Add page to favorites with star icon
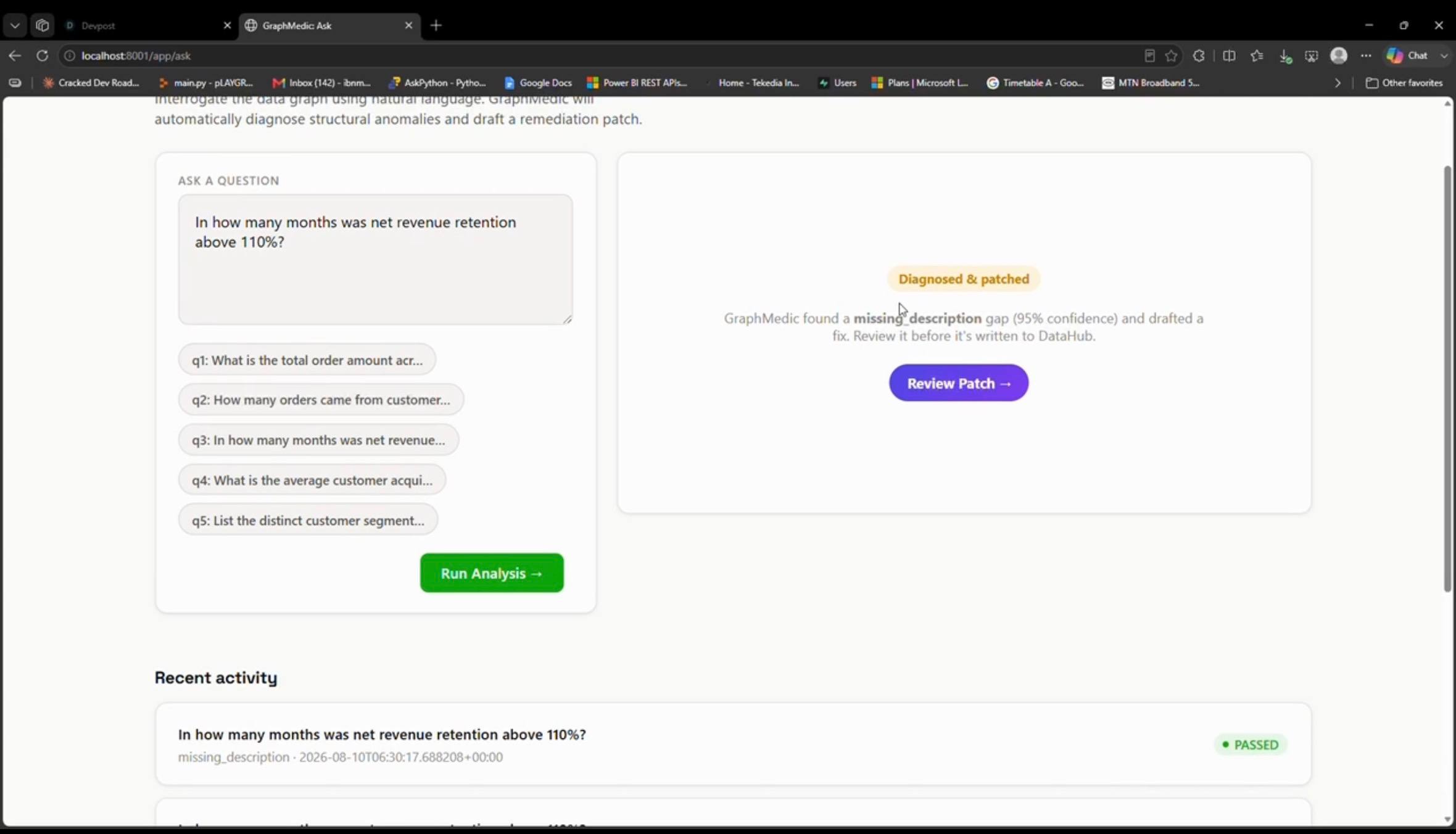Viewport: 1456px width, 834px height. (1171, 56)
